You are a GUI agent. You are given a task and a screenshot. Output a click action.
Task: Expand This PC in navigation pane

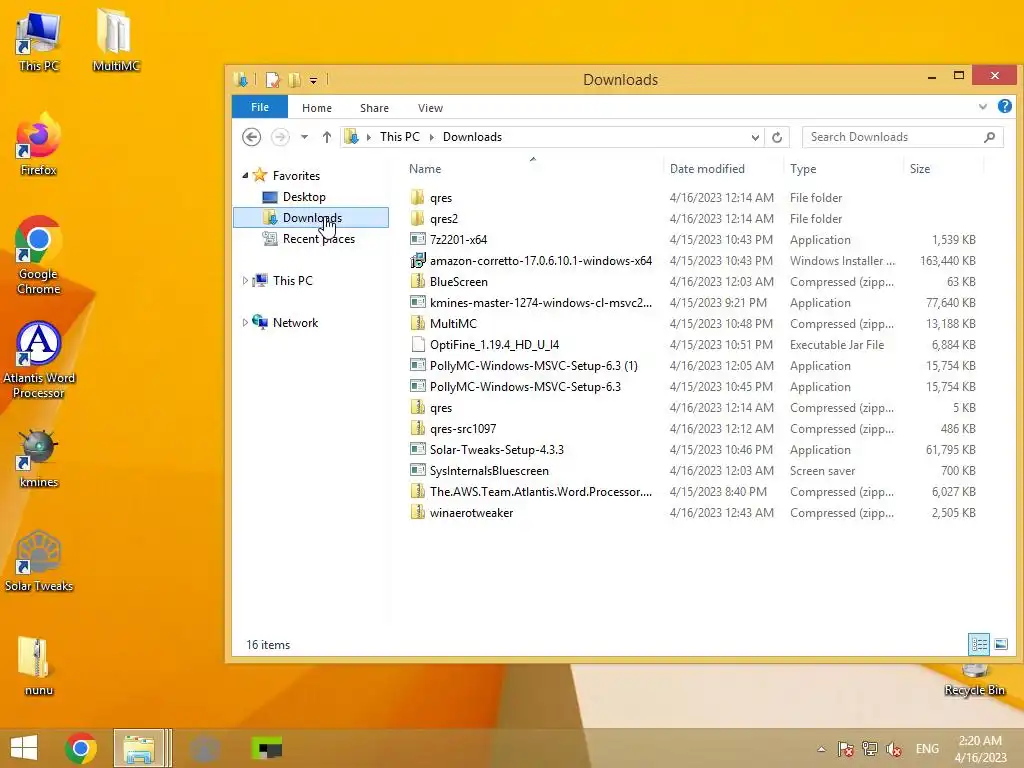point(245,281)
